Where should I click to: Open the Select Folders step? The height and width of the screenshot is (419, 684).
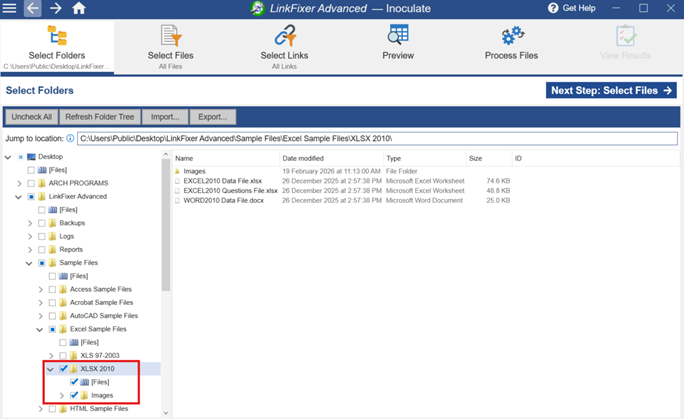57,47
